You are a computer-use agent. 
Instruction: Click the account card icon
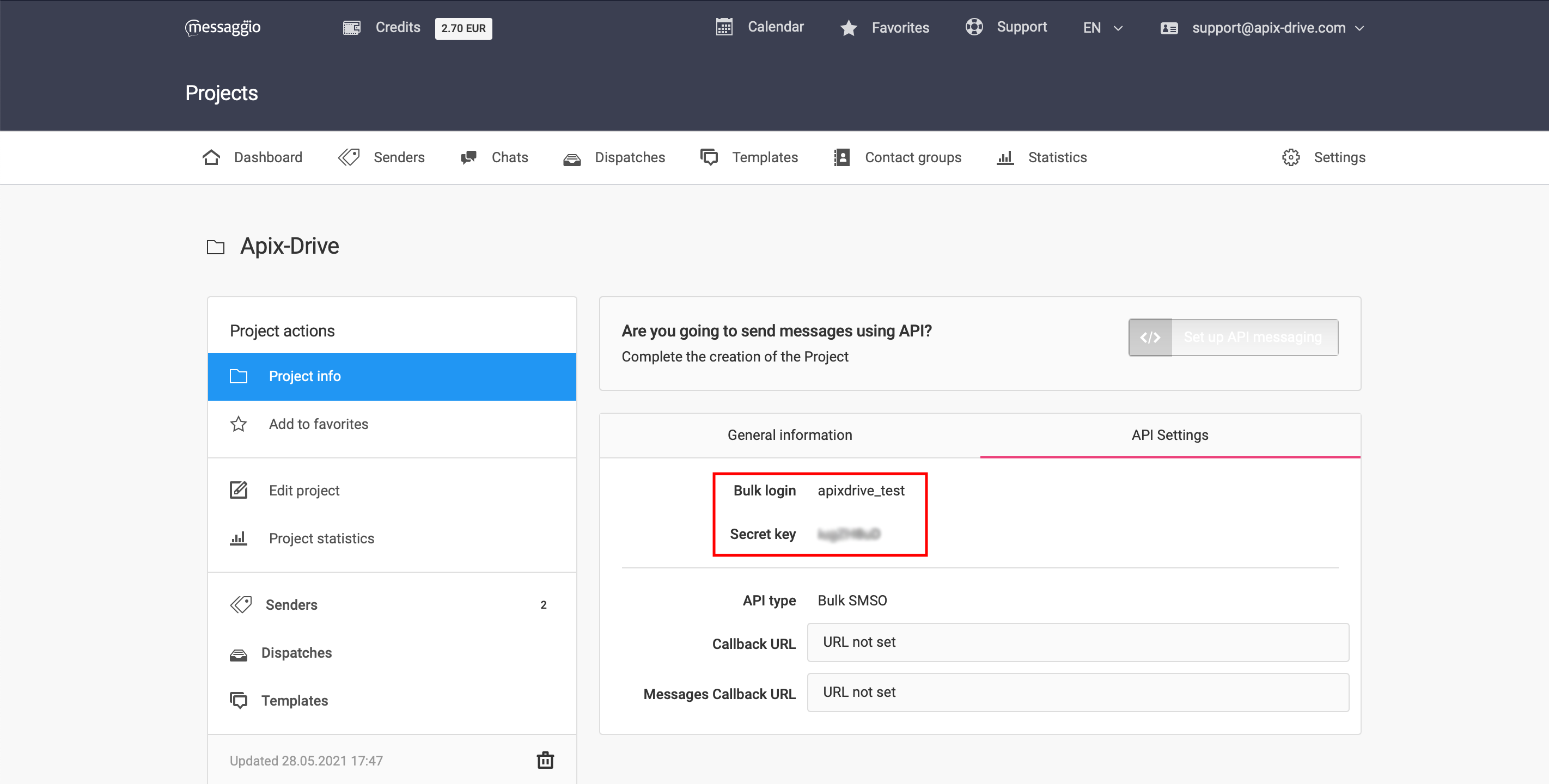(1169, 28)
